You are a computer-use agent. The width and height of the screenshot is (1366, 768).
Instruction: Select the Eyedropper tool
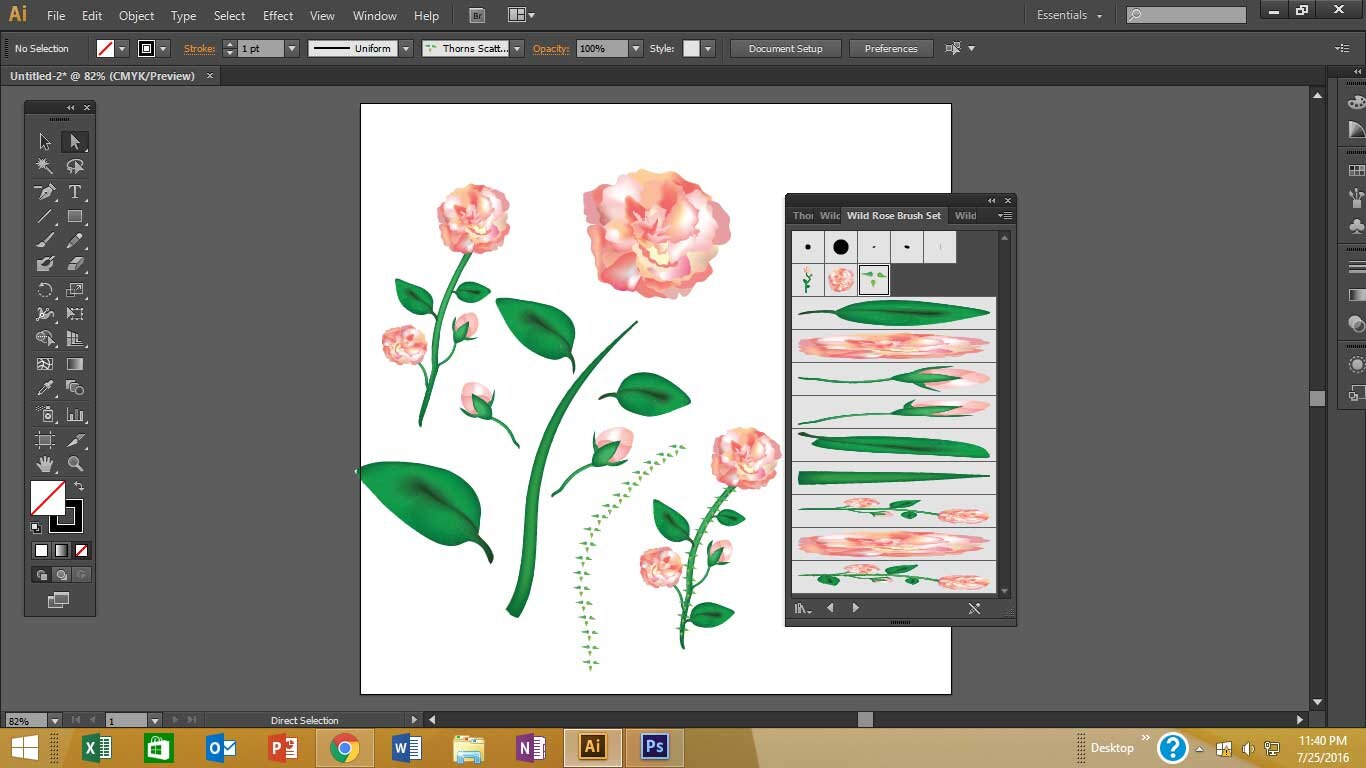(45, 388)
